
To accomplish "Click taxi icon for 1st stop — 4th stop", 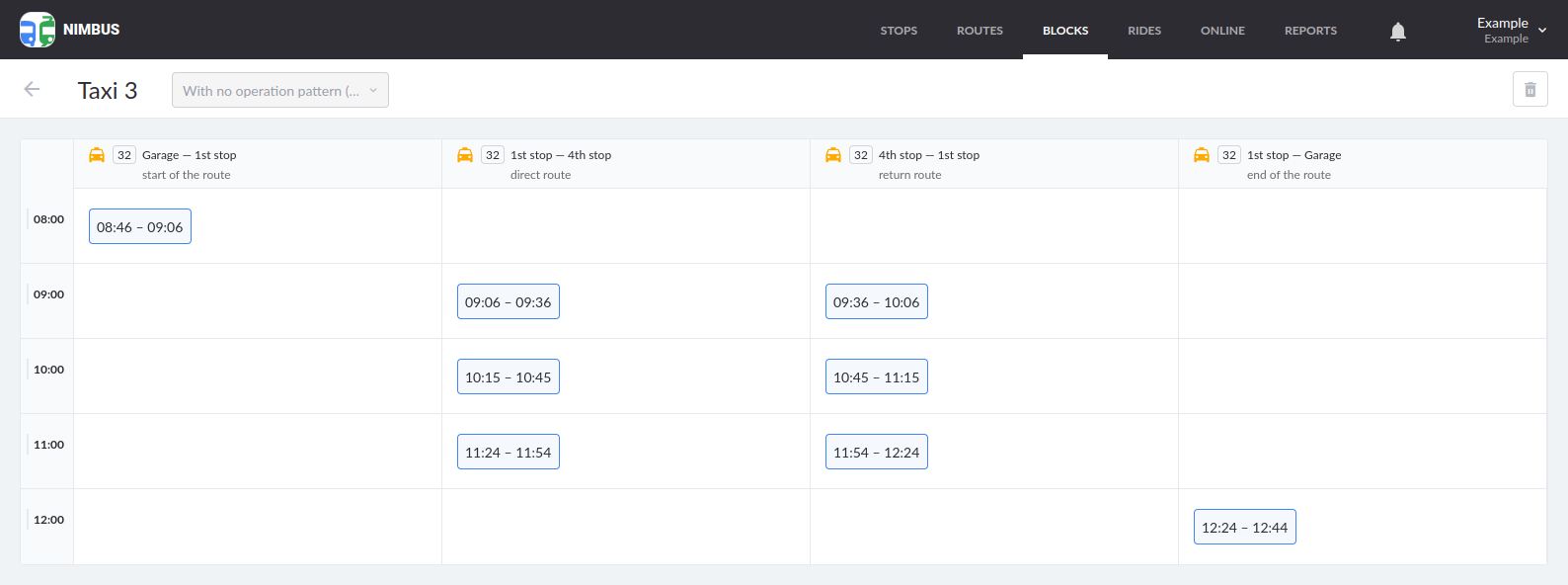I will click(x=465, y=155).
